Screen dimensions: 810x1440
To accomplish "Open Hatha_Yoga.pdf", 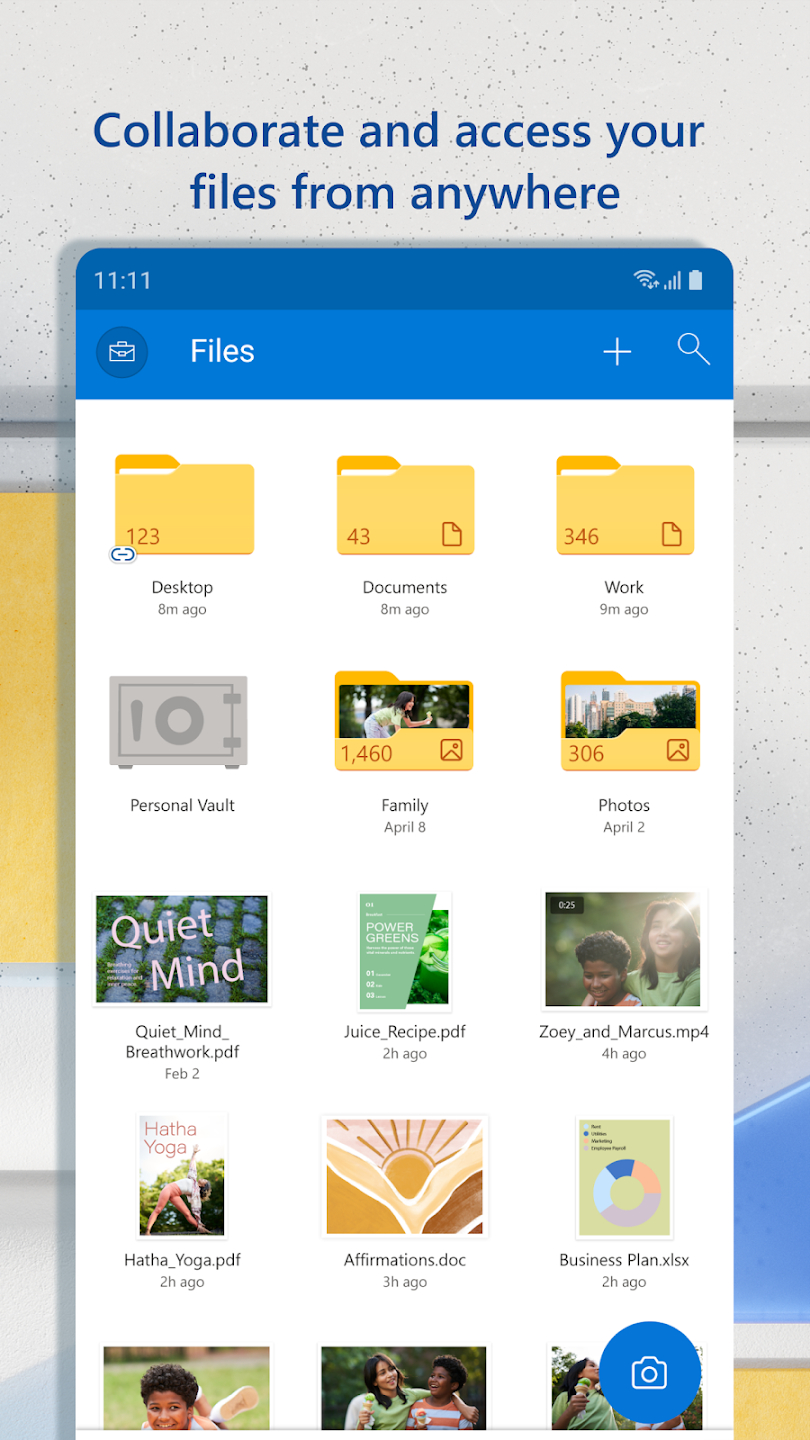I will point(181,1176).
